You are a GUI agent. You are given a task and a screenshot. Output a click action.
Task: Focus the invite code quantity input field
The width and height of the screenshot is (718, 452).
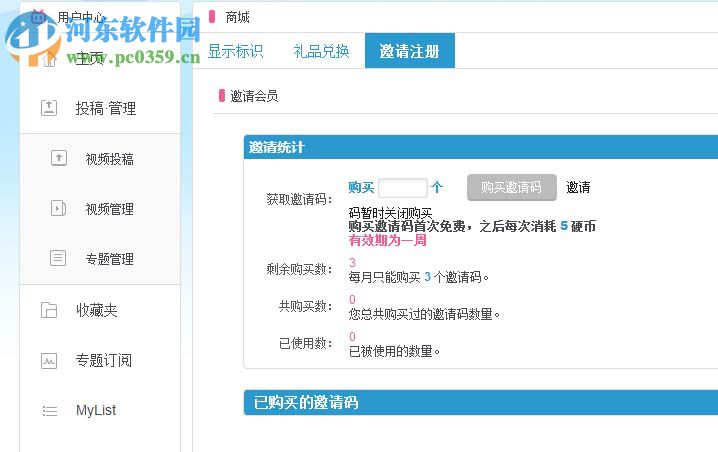(x=403, y=188)
